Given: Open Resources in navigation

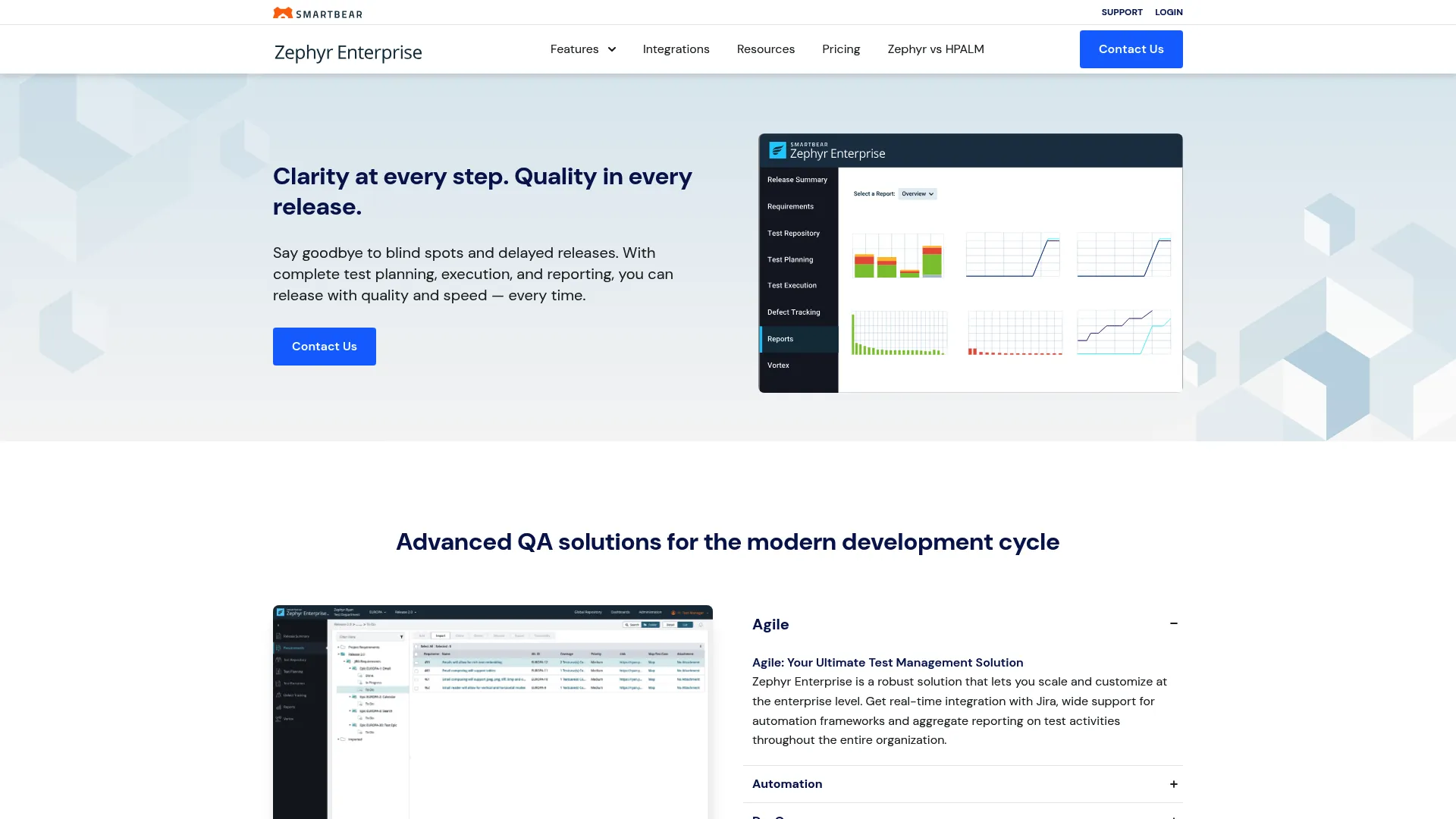Looking at the screenshot, I should tap(765, 49).
